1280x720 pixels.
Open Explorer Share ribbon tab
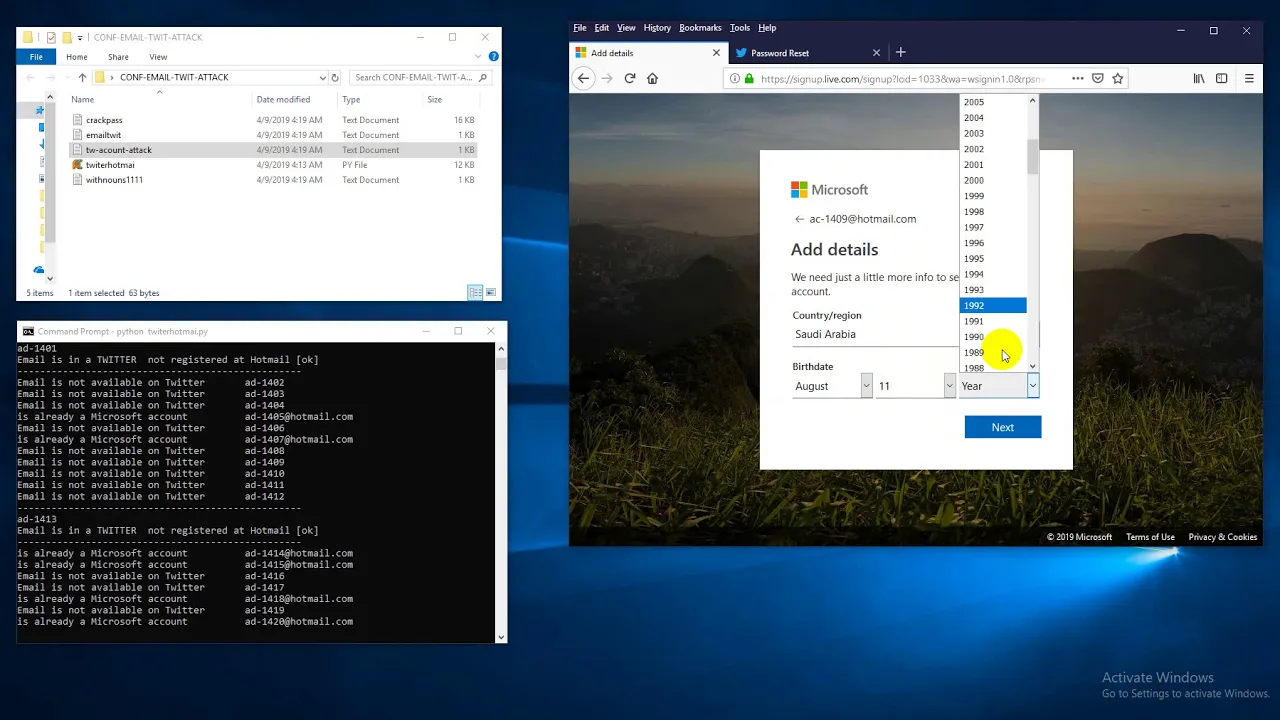coord(118,57)
